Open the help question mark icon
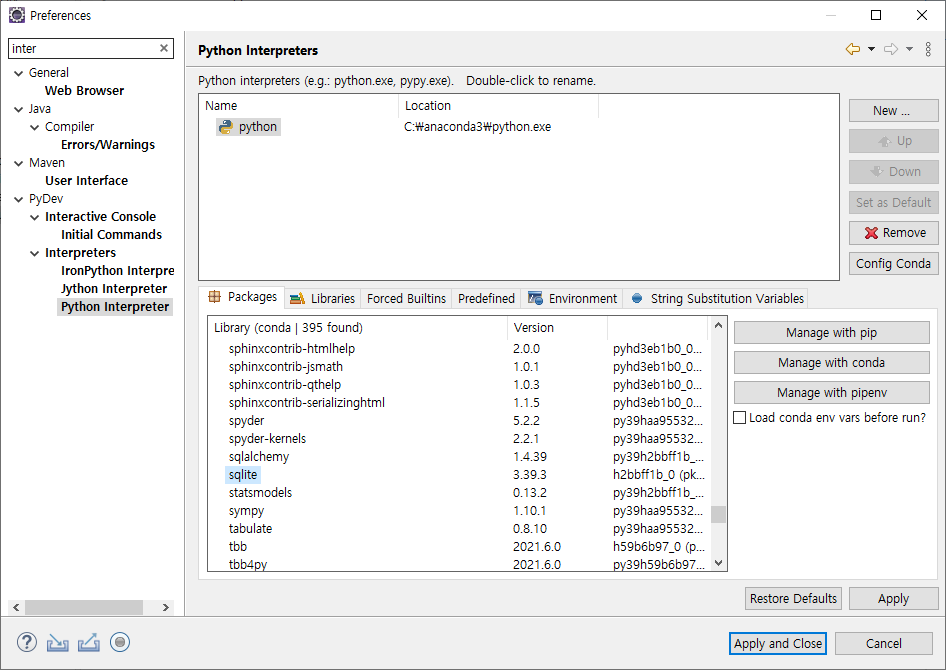The height and width of the screenshot is (670, 946). tap(27, 642)
